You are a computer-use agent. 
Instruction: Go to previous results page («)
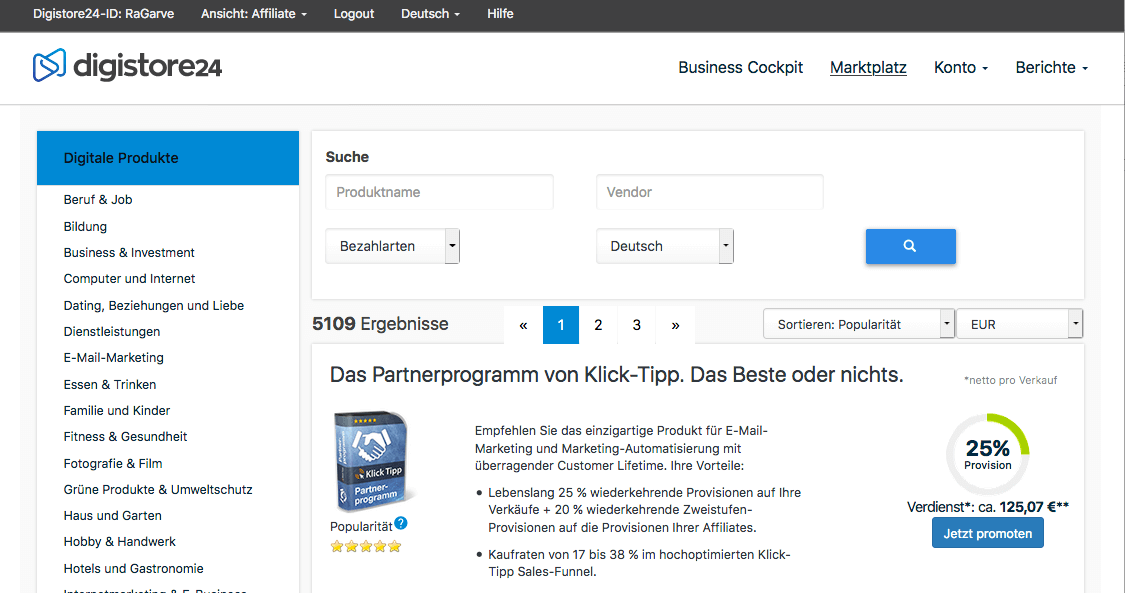click(524, 325)
